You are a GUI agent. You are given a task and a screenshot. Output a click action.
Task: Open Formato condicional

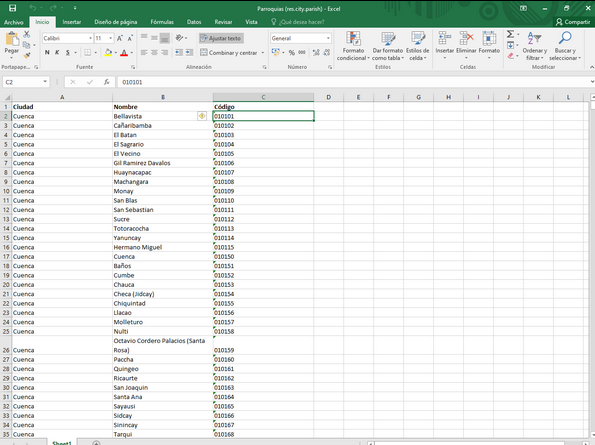click(353, 46)
